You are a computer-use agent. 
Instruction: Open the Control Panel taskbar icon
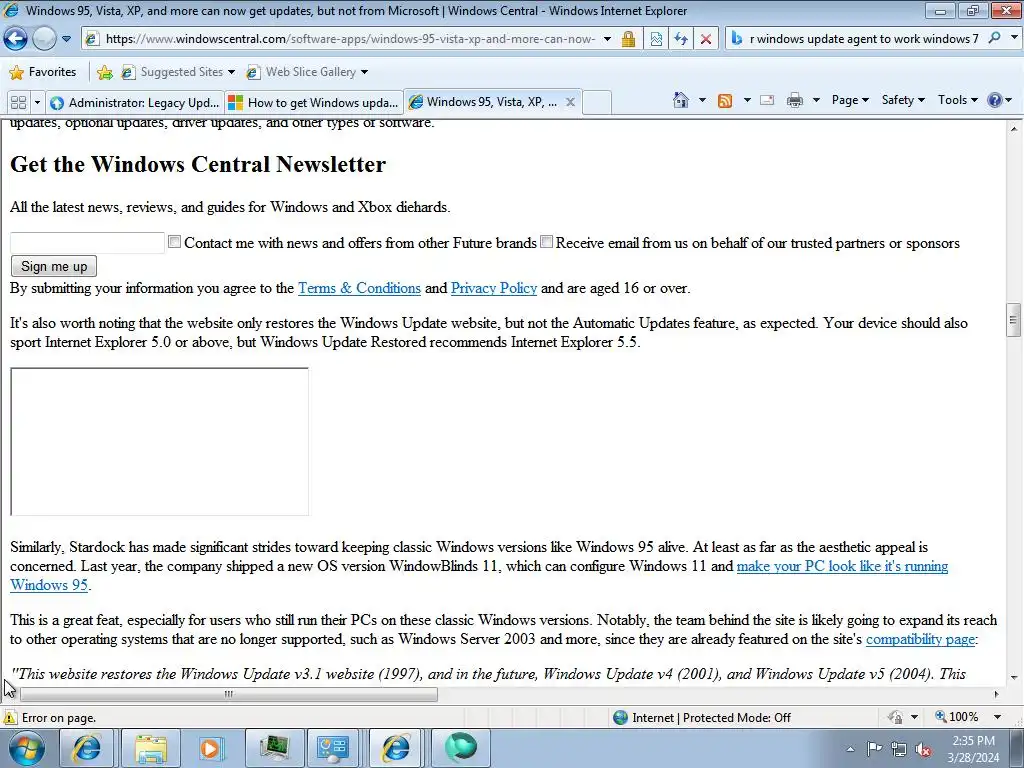tap(334, 748)
